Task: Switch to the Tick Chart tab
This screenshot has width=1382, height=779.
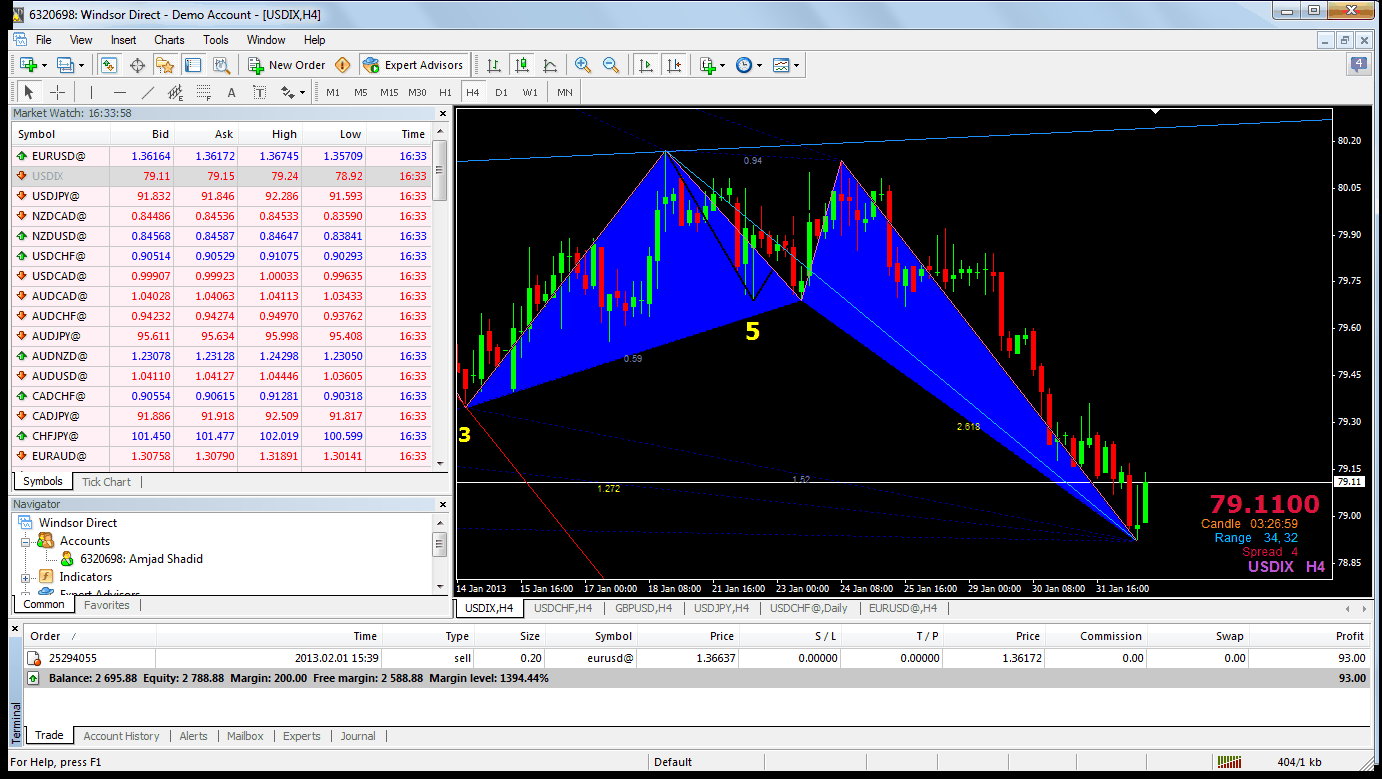Action: pos(106,482)
